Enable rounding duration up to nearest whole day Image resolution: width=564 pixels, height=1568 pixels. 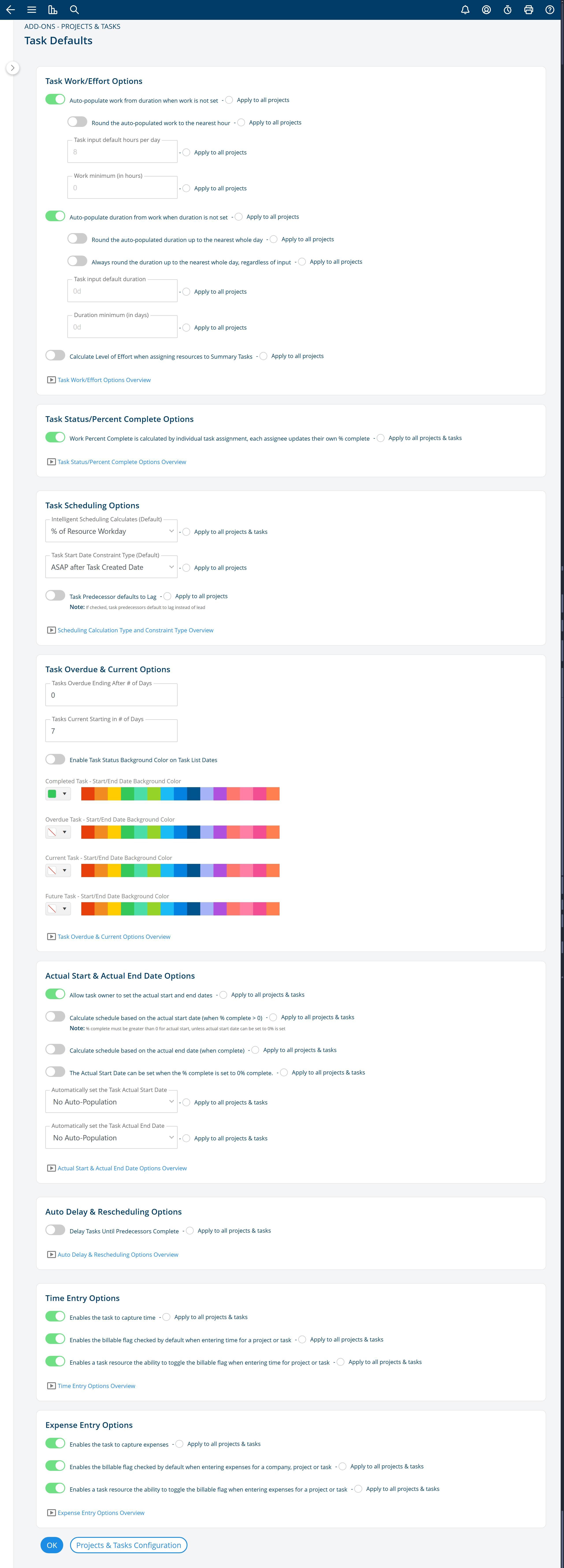(77, 239)
